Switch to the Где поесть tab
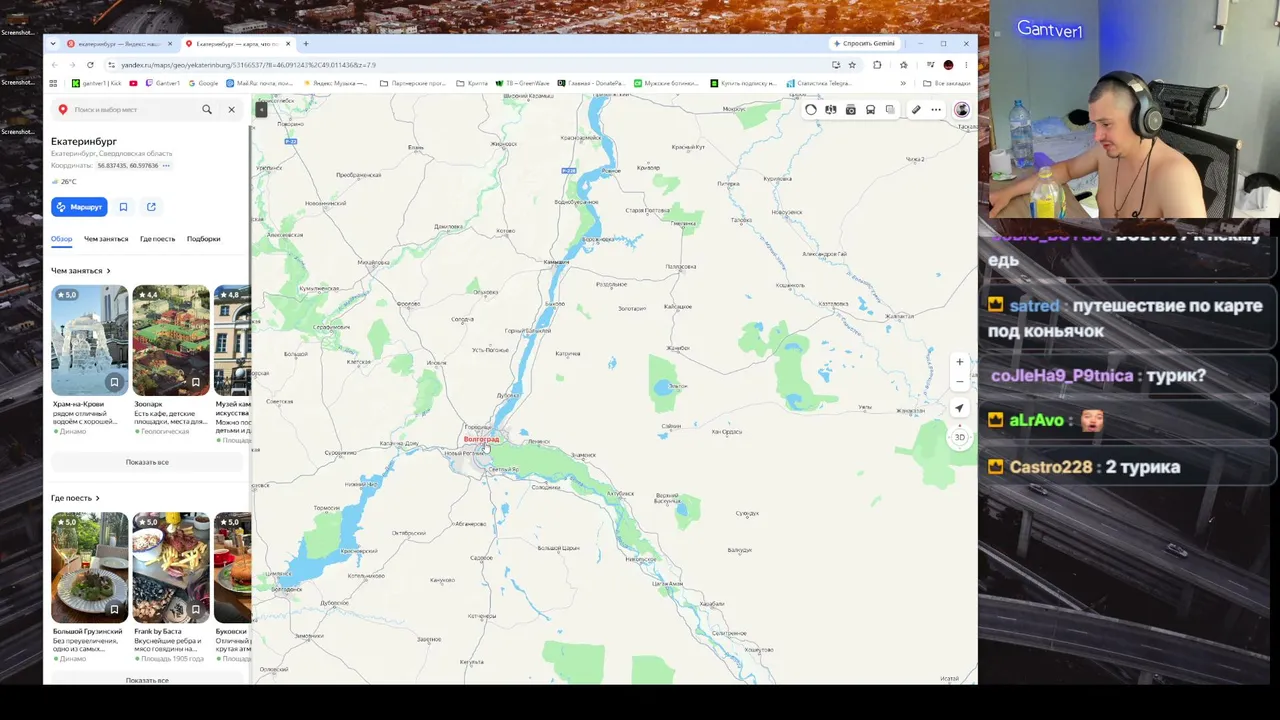 click(x=157, y=239)
